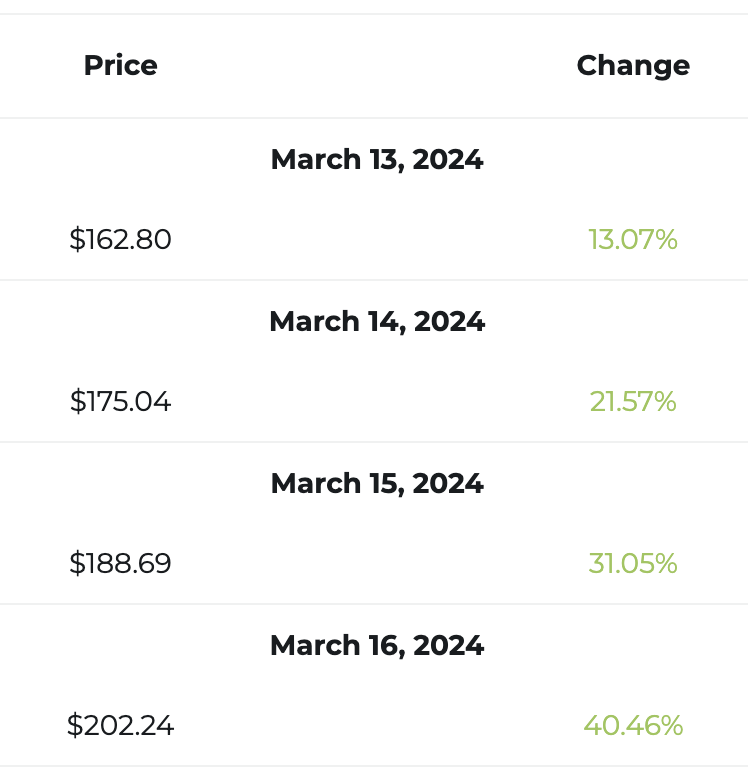
Task: Select the March 16, 2024 date heading
Action: (x=377, y=646)
